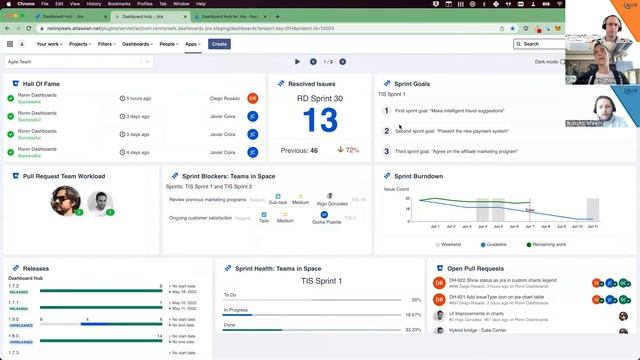This screenshot has width=640, height=360.
Task: Start the dashboard slideshow with play button
Action: pos(297,62)
